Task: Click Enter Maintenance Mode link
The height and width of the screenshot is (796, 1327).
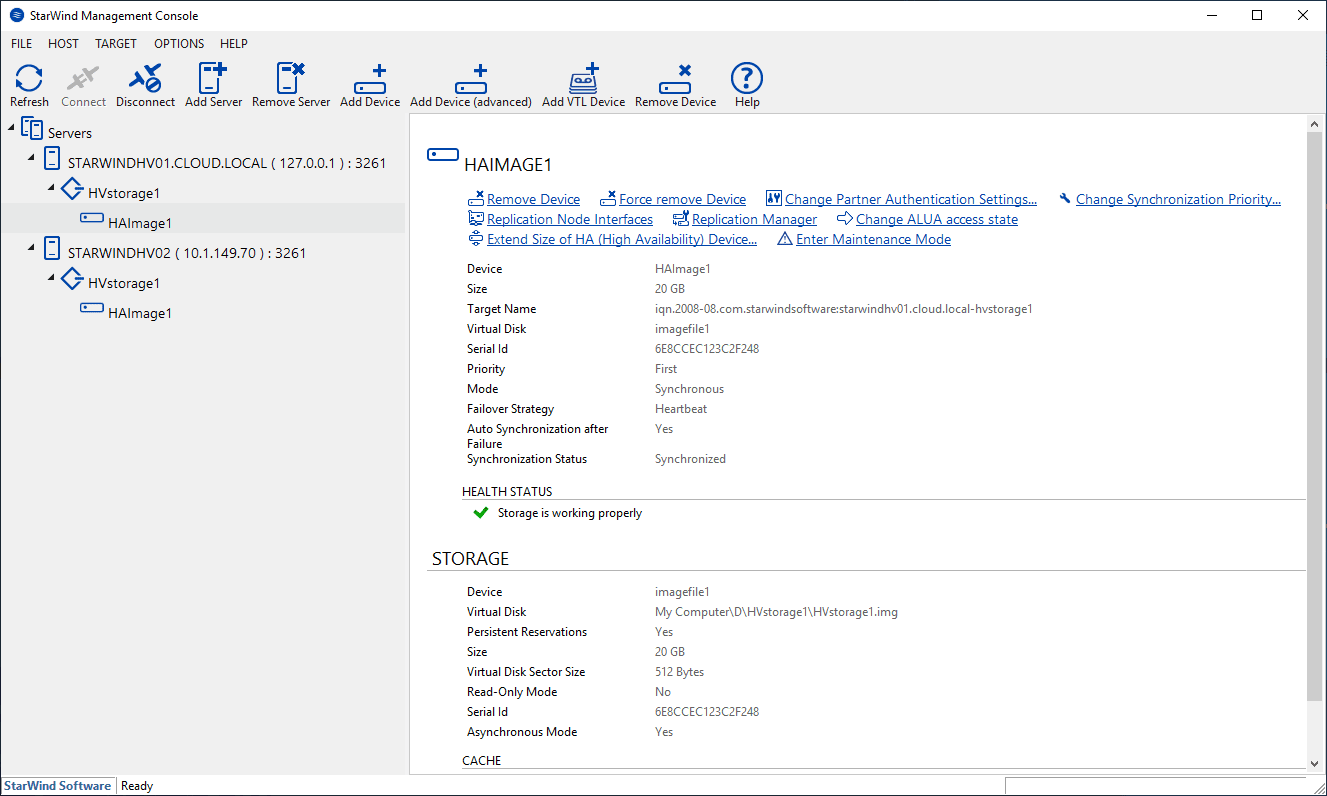Action: click(x=873, y=239)
